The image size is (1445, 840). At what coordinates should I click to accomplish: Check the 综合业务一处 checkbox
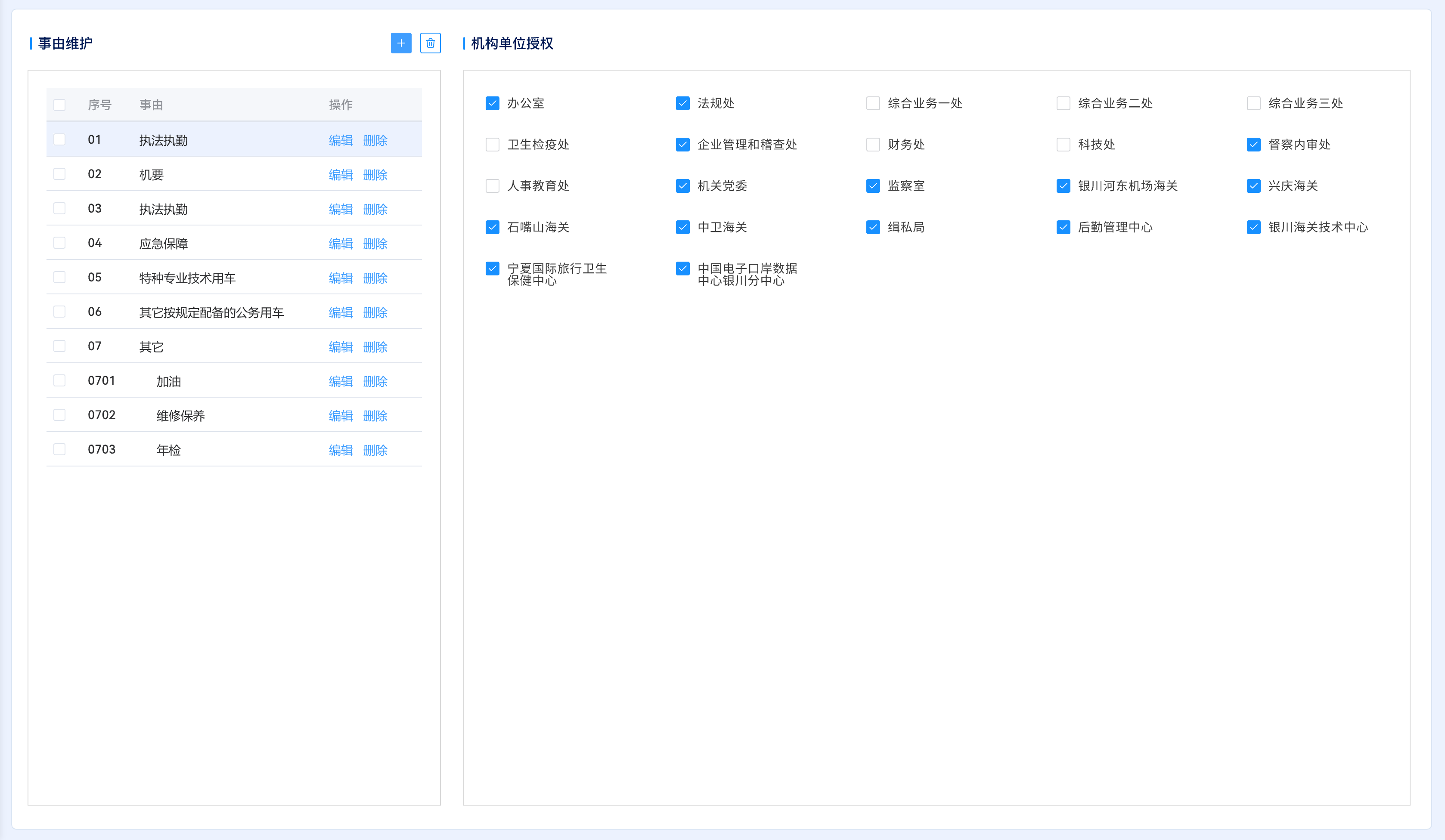873,103
